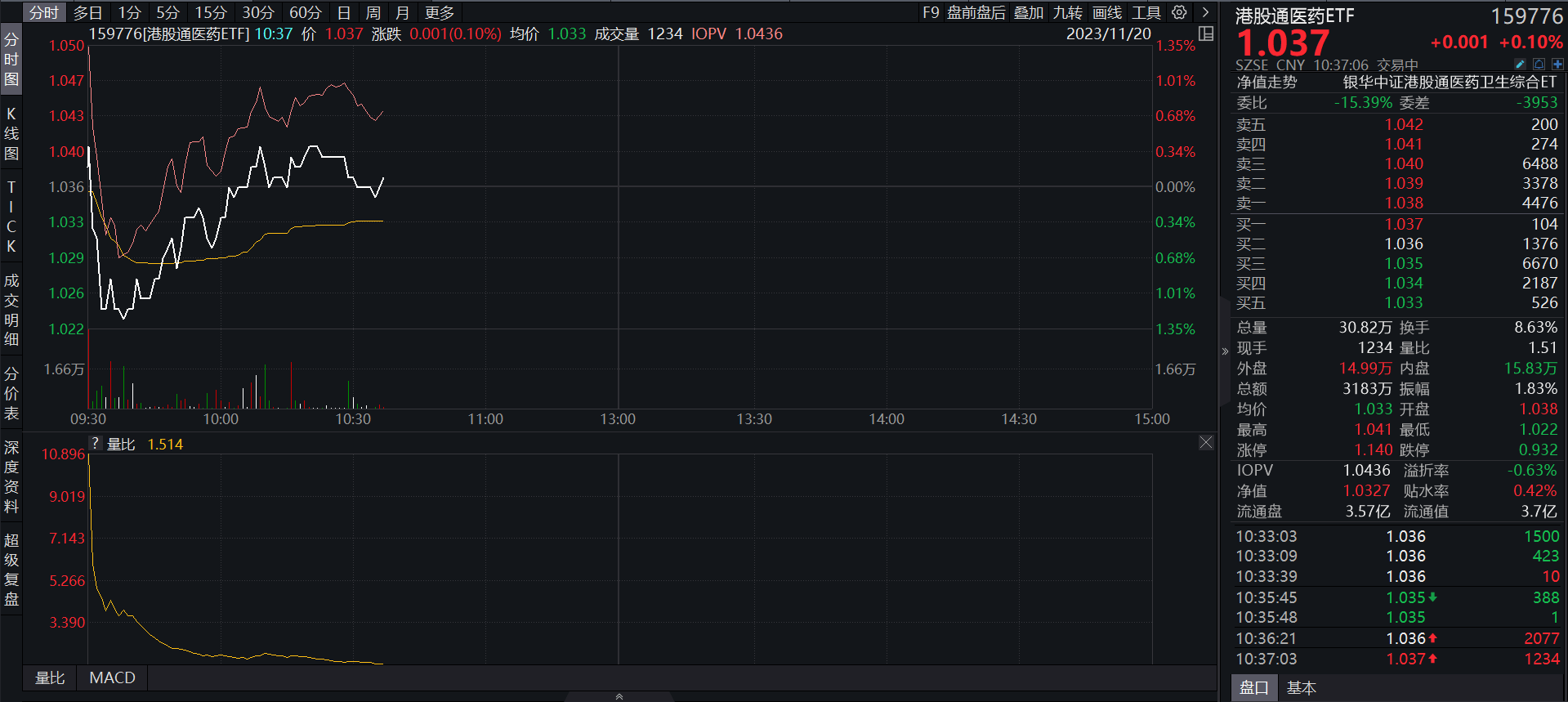Click 13:00 time axis marker
The width and height of the screenshot is (1568, 702).
point(618,419)
